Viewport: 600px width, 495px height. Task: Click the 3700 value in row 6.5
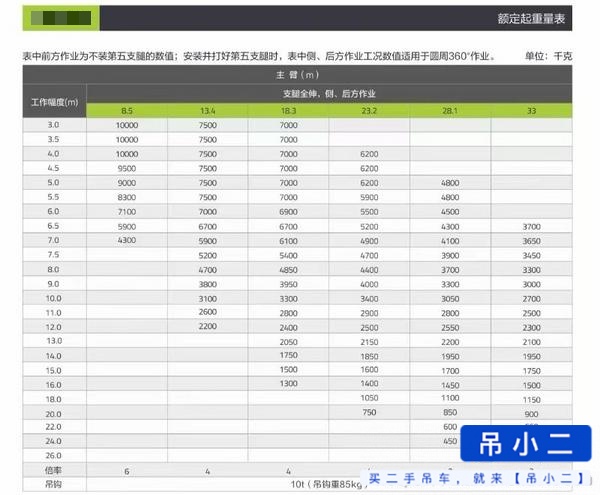pyautogui.click(x=532, y=227)
